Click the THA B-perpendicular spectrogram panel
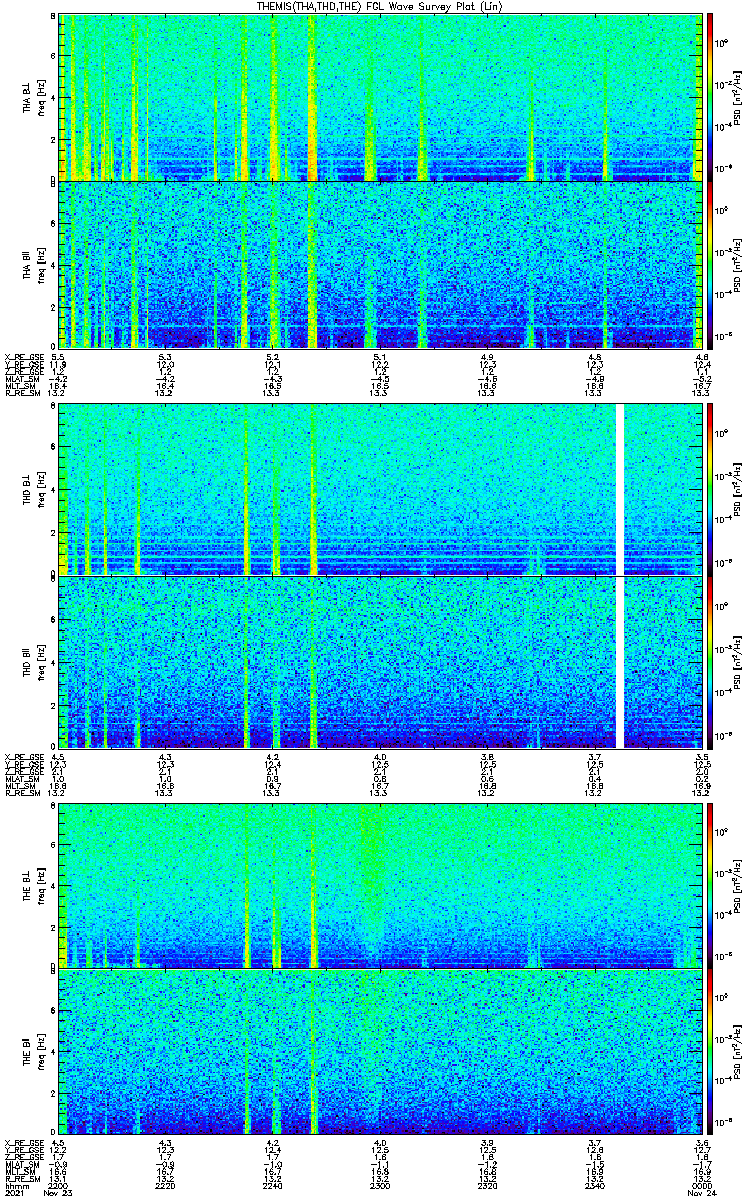Screen dimensions: 750x1200 pyautogui.click(x=379, y=98)
